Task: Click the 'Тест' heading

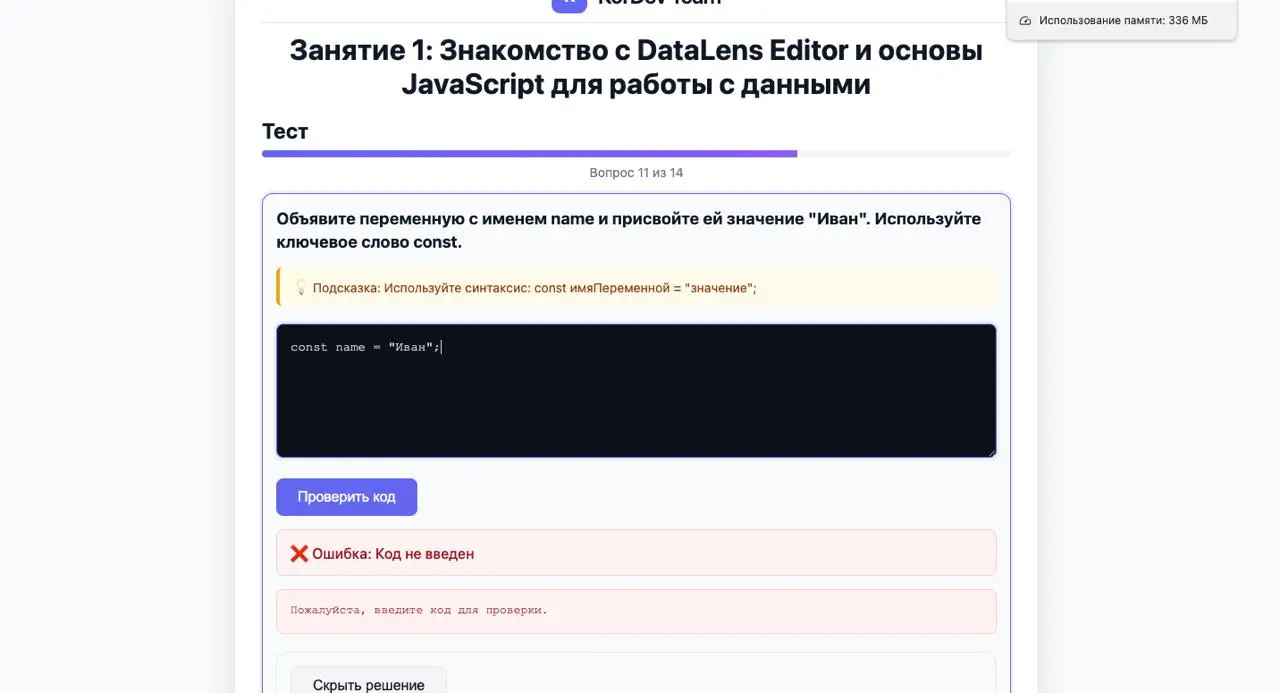Action: coord(285,131)
